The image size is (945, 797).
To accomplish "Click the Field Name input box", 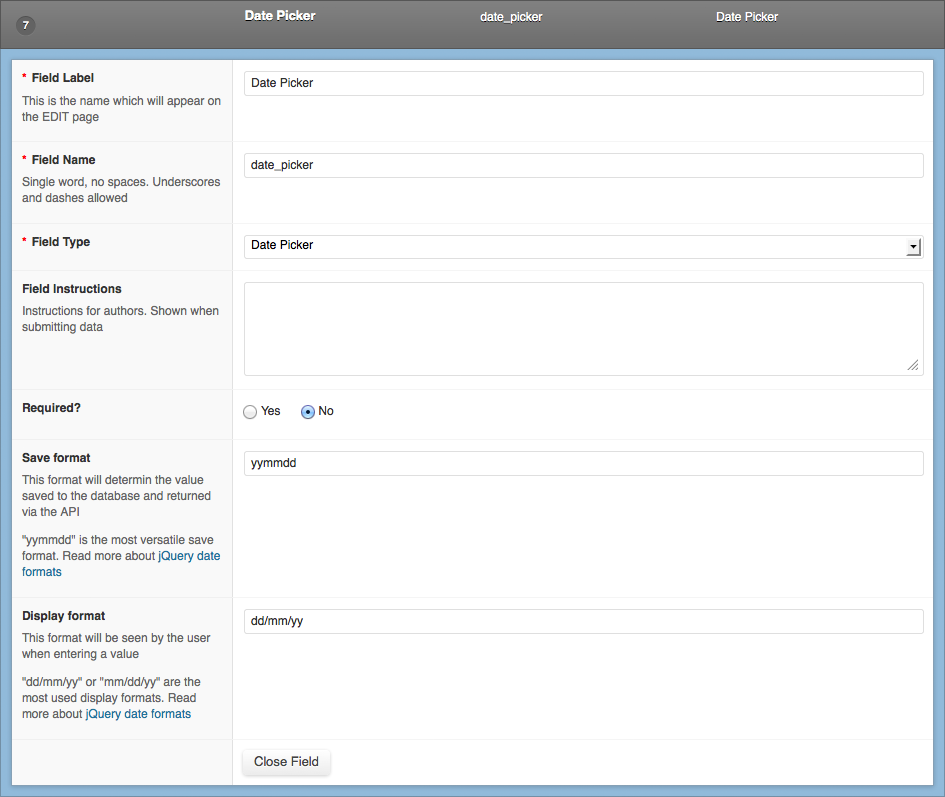I will coord(583,165).
